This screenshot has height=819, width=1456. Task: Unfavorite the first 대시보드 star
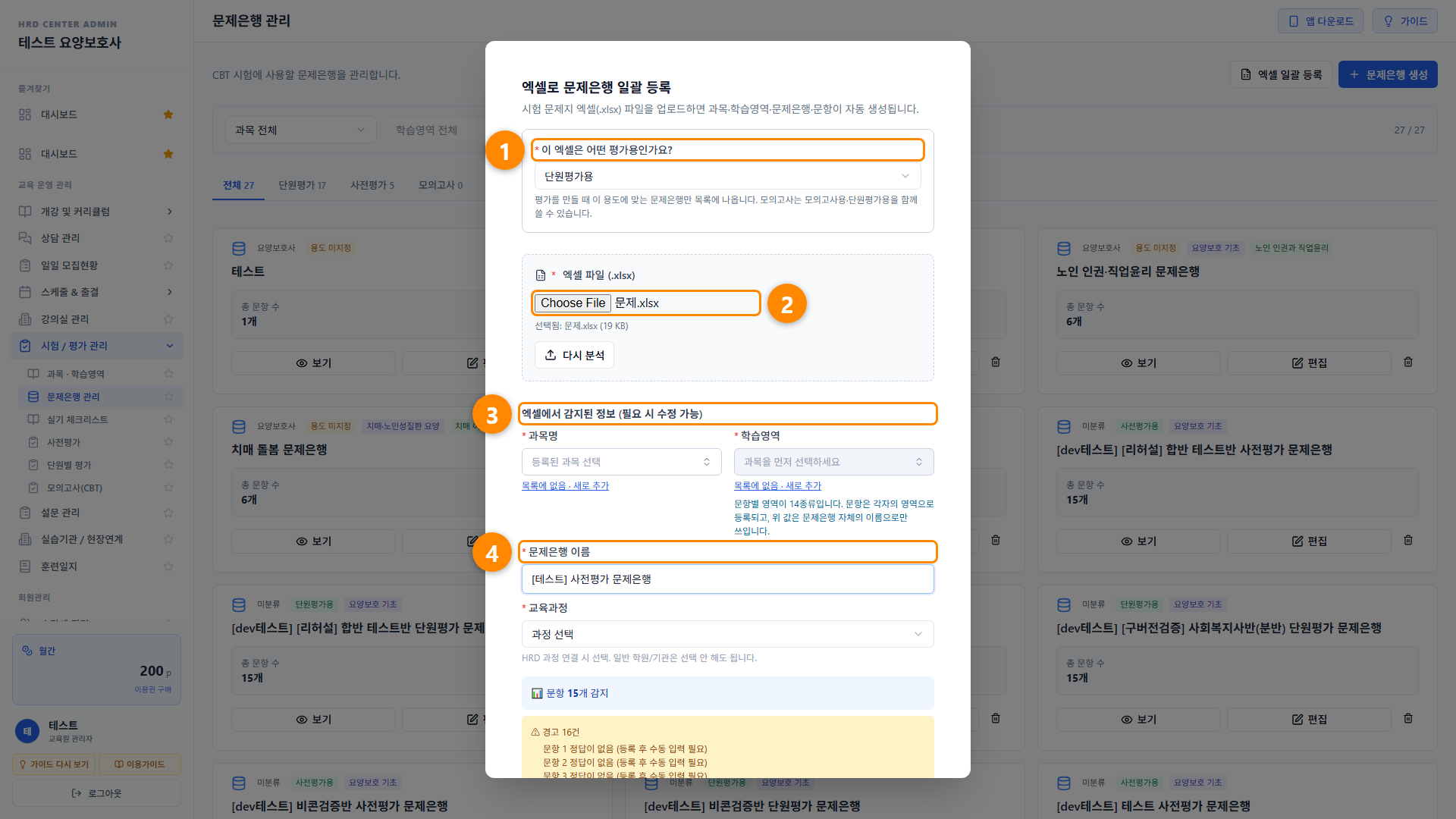(x=168, y=115)
